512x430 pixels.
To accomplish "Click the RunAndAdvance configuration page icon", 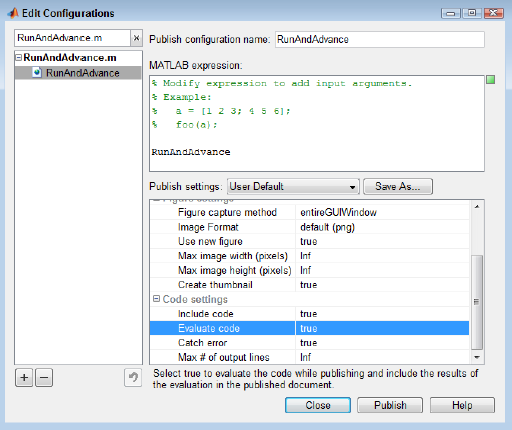I will [37, 73].
